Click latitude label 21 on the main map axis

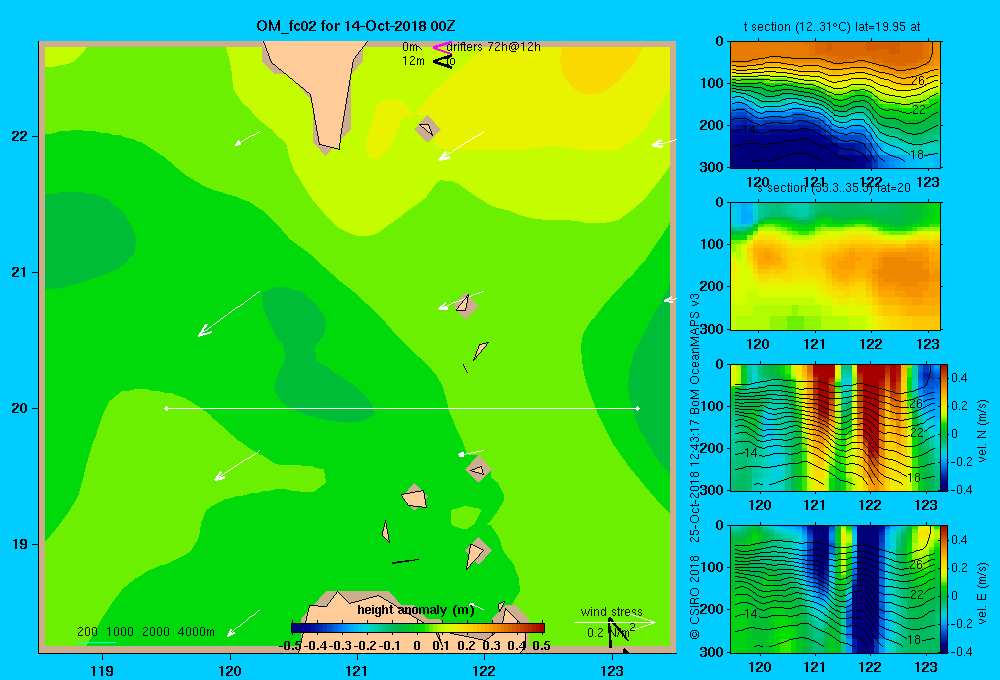click(20, 272)
